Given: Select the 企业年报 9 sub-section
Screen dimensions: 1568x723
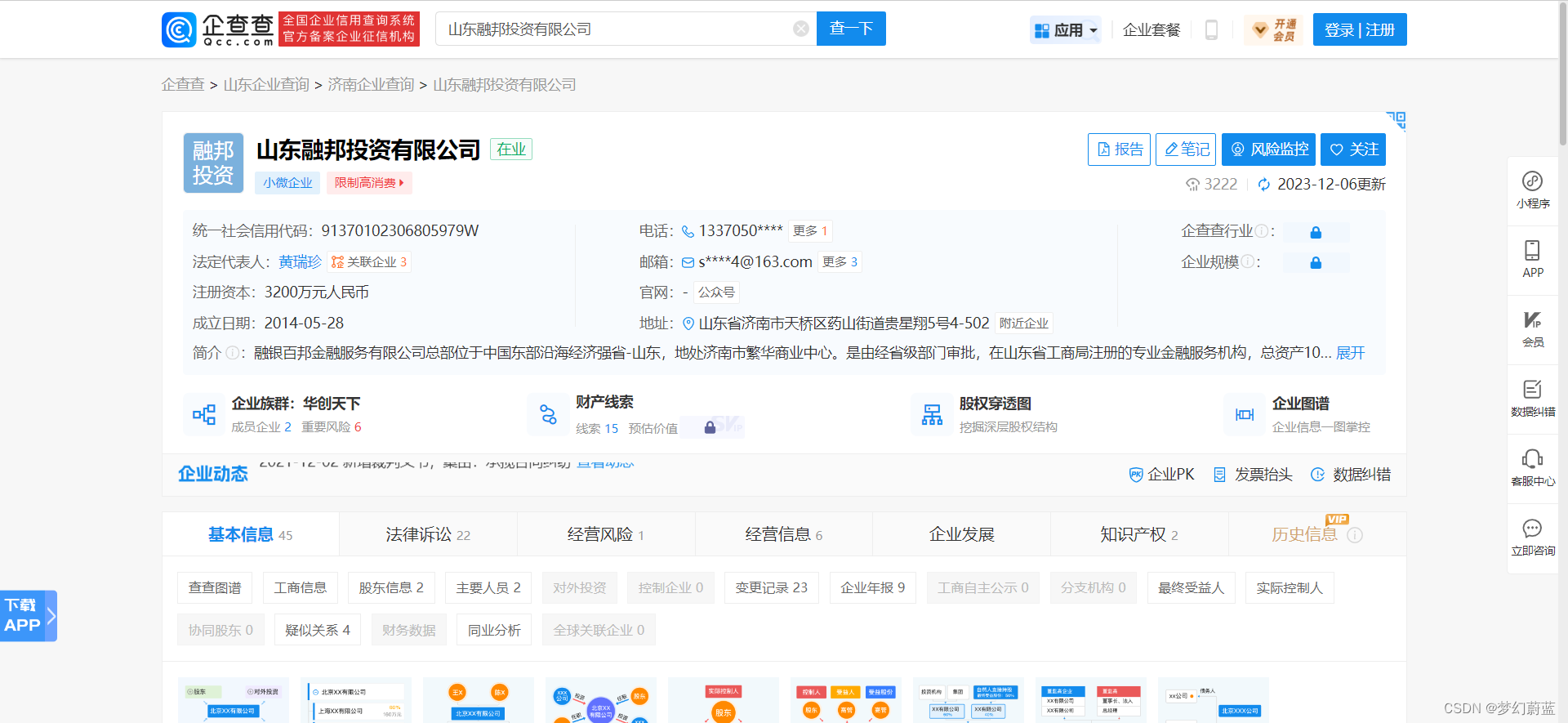Looking at the screenshot, I should [873, 588].
